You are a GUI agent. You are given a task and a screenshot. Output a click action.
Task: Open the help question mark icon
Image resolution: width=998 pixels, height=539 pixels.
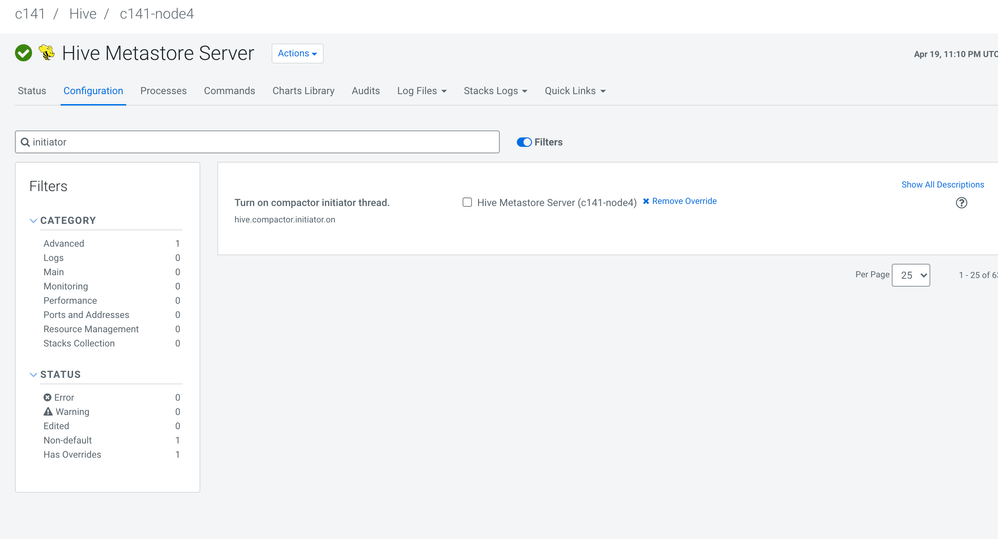961,203
